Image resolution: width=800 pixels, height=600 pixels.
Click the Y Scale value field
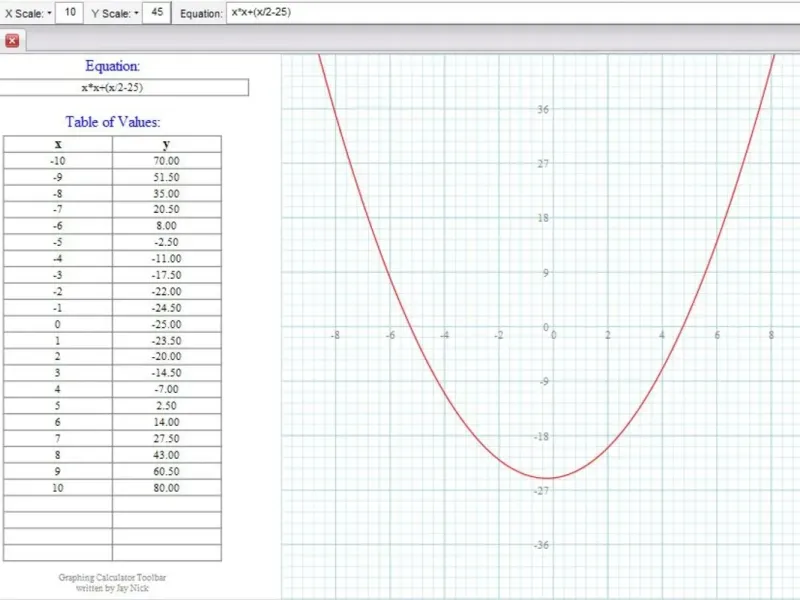tap(157, 12)
